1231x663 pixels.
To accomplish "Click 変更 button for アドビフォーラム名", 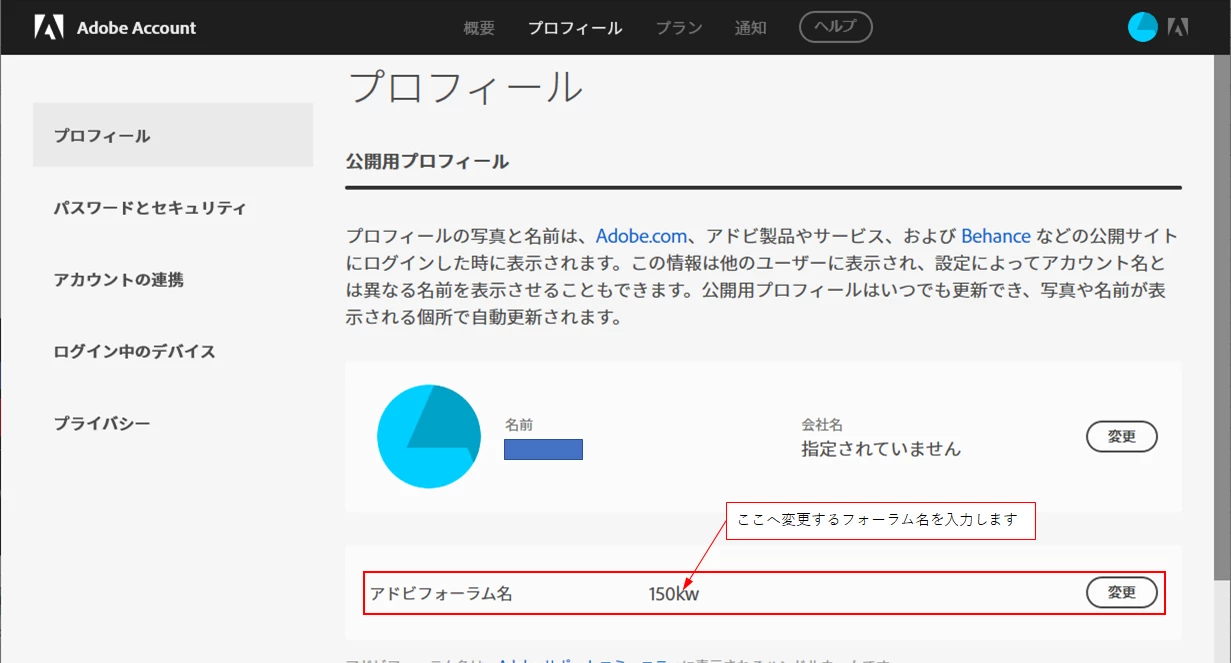I will 1122,593.
